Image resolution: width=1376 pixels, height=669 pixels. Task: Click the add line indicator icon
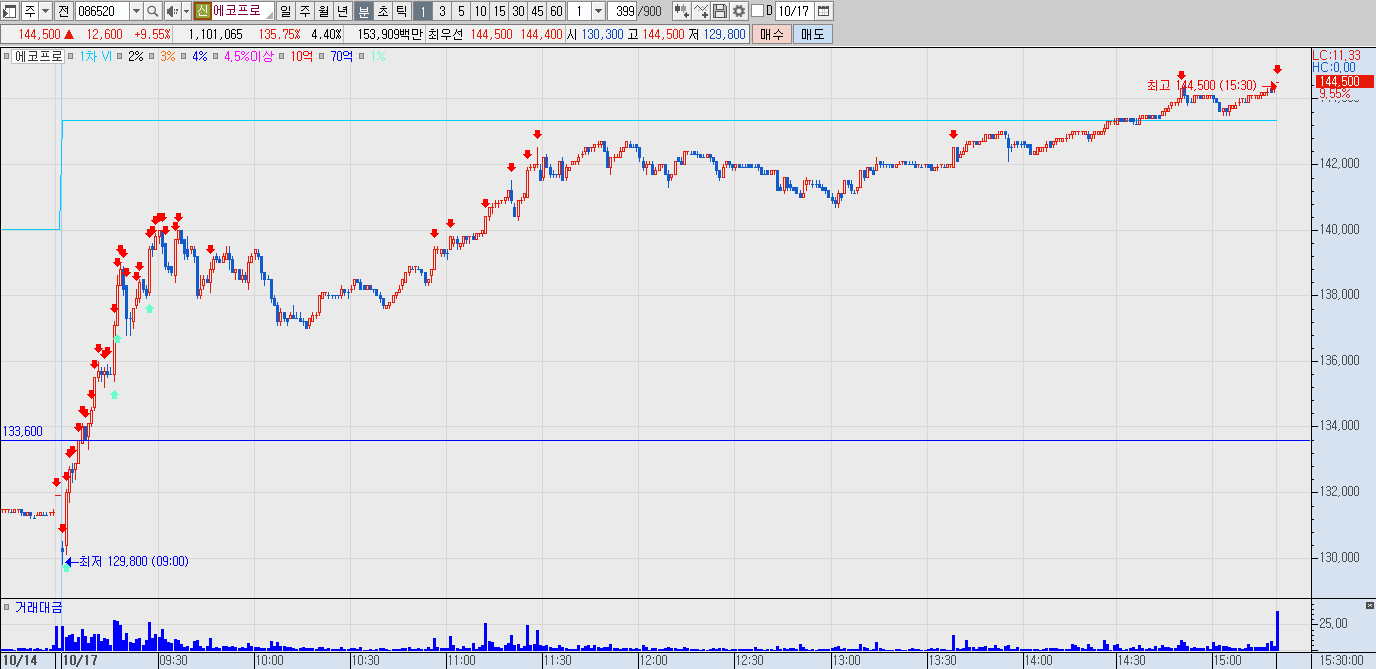(701, 11)
